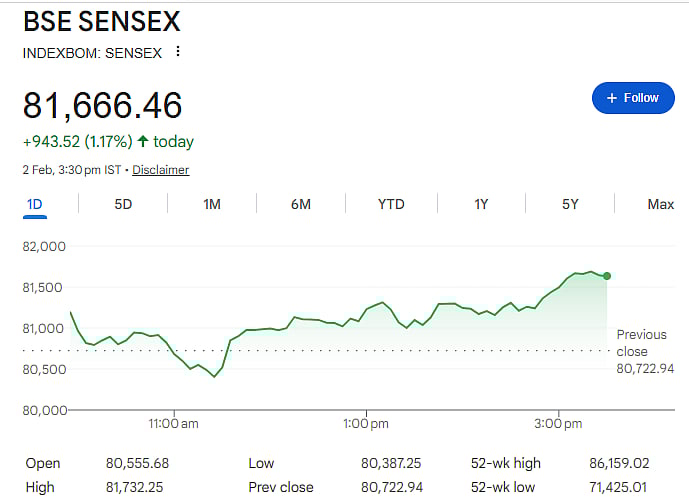Switch to the 5Y chart tab
The image size is (689, 502).
pyautogui.click(x=570, y=204)
